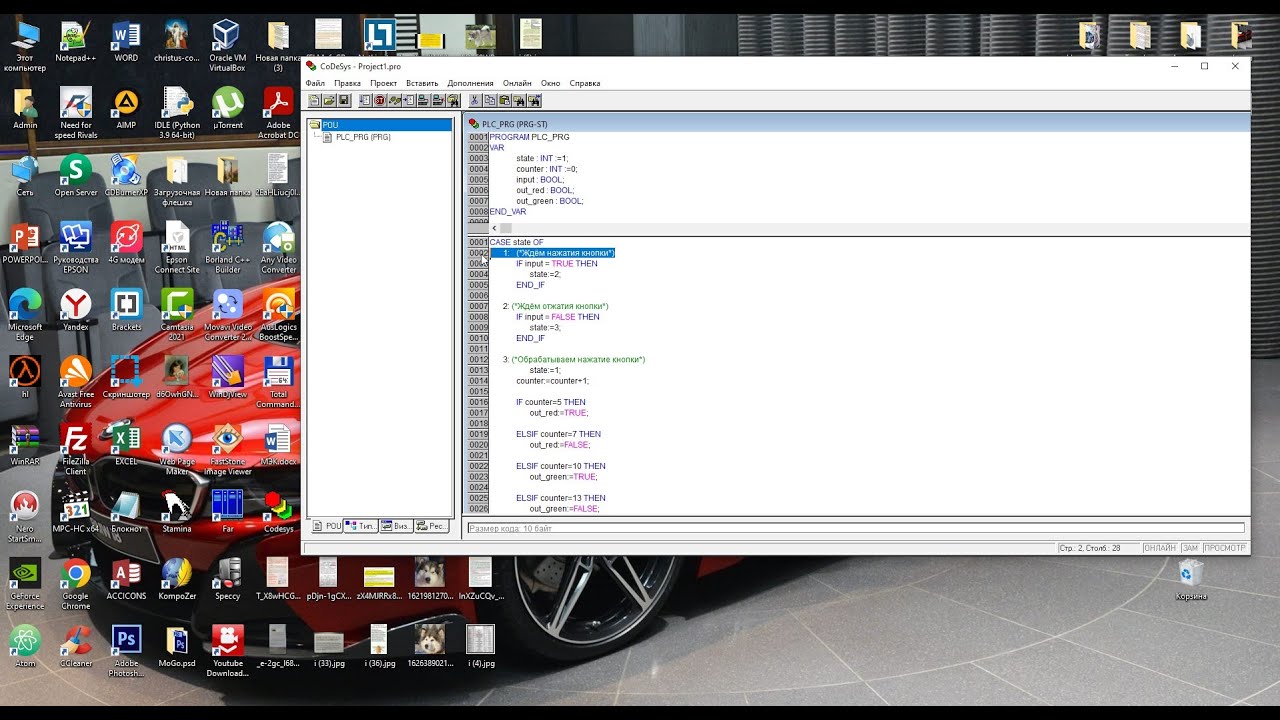Open the Окно menu
Screen dimensions: 1280x720
[x=550, y=83]
